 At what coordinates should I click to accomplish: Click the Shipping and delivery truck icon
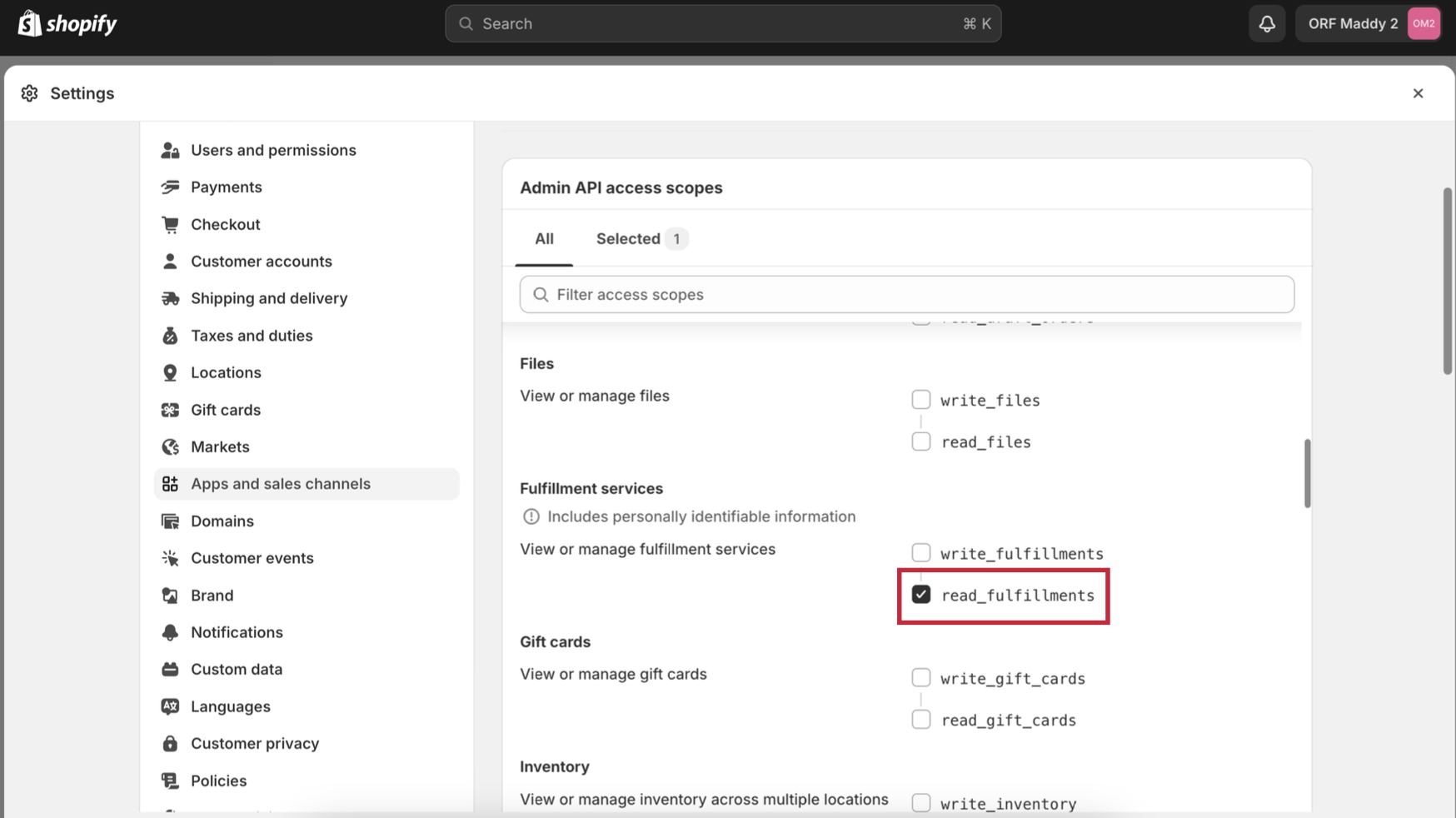(170, 298)
